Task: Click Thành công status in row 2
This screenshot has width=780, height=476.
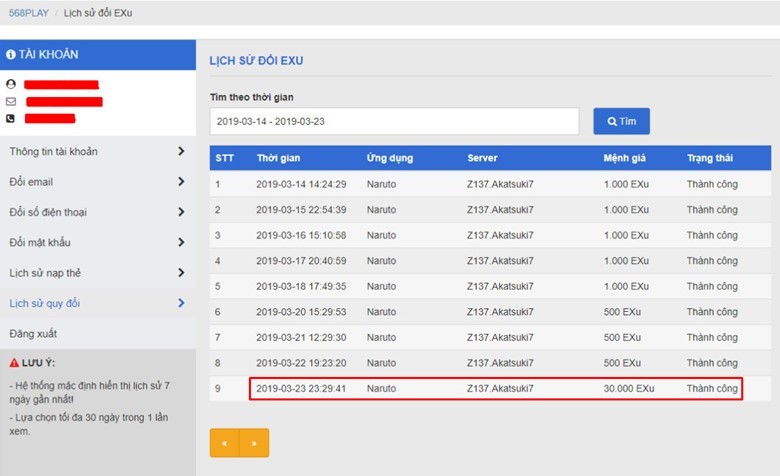Action: click(x=712, y=209)
